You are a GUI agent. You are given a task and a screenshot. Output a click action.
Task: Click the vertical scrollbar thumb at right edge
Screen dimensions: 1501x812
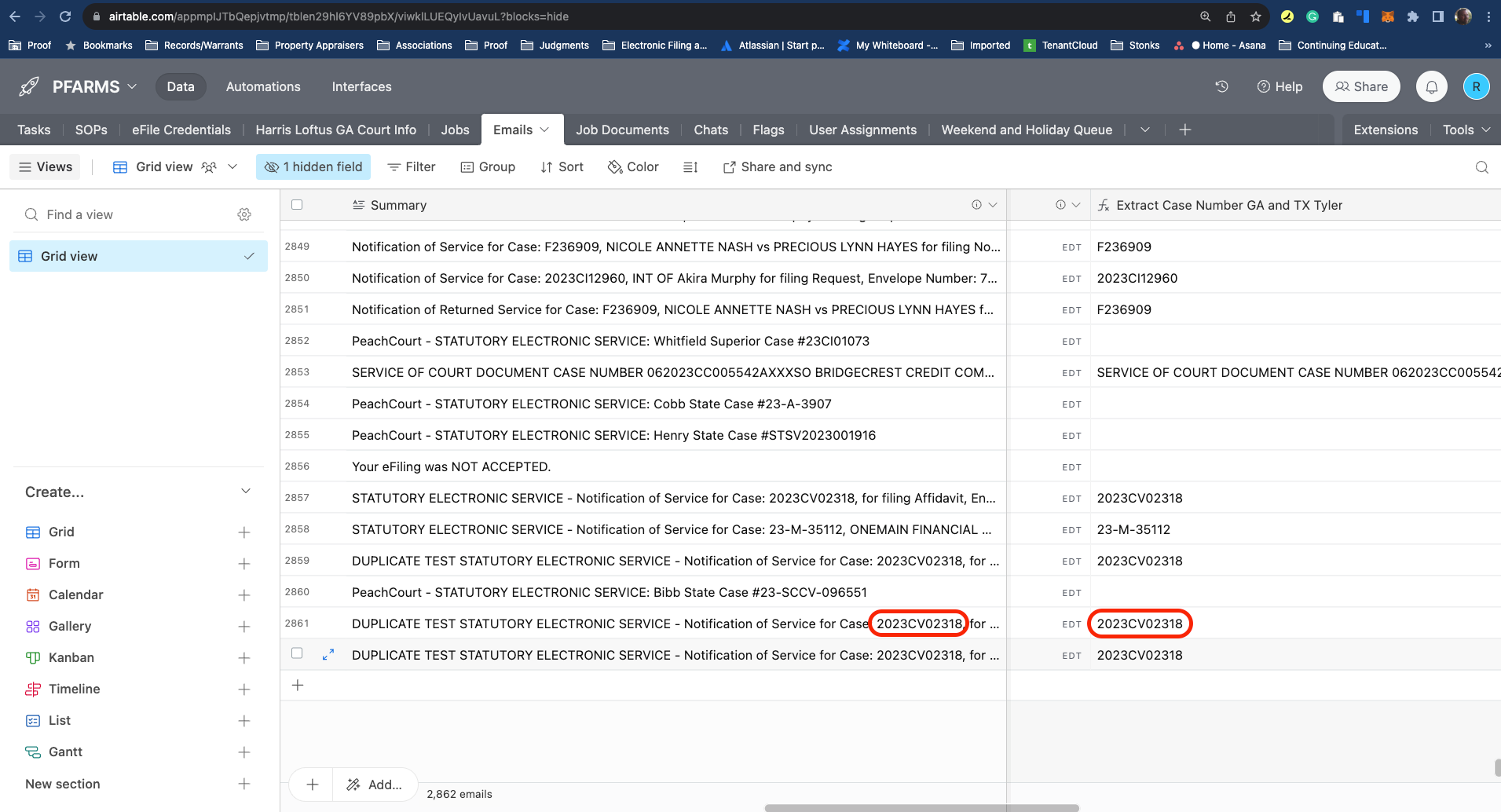[x=1497, y=767]
